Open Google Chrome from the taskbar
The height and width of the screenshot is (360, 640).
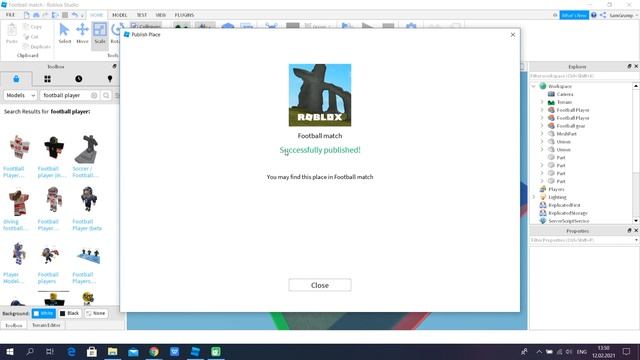[x=154, y=351]
